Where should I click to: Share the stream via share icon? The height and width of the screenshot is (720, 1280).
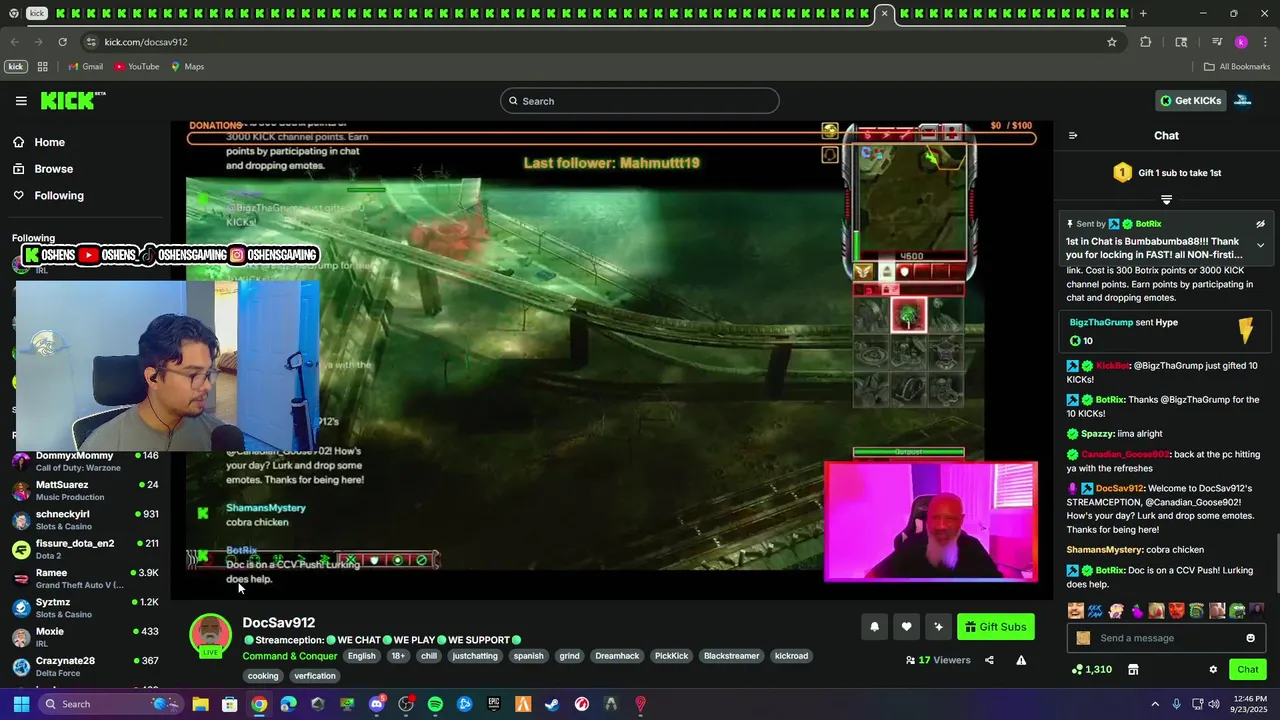pyautogui.click(x=989, y=660)
